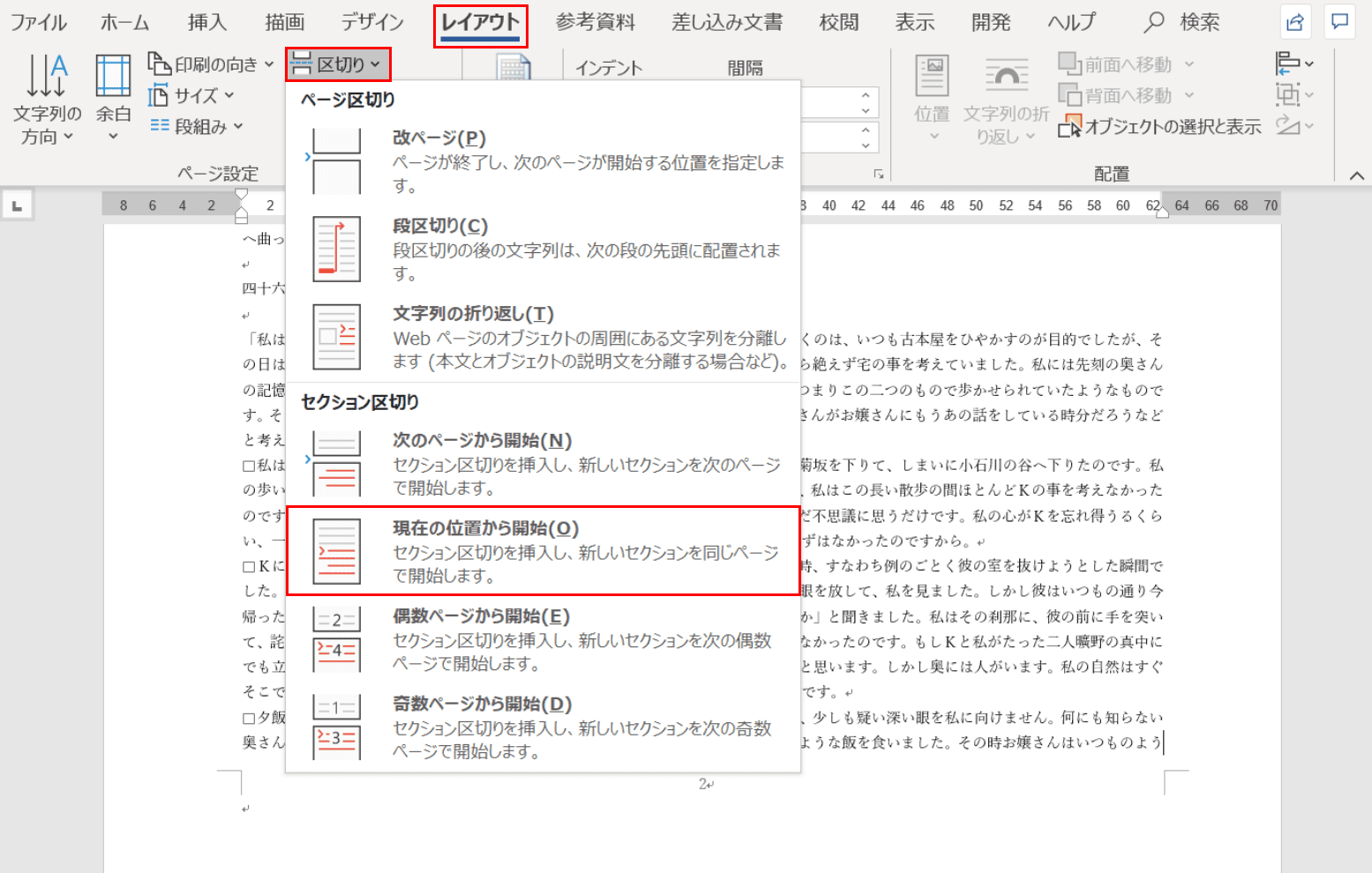This screenshot has height=873, width=1372.
Task: Click the 文字列の折り返し icon
Action: (337, 337)
